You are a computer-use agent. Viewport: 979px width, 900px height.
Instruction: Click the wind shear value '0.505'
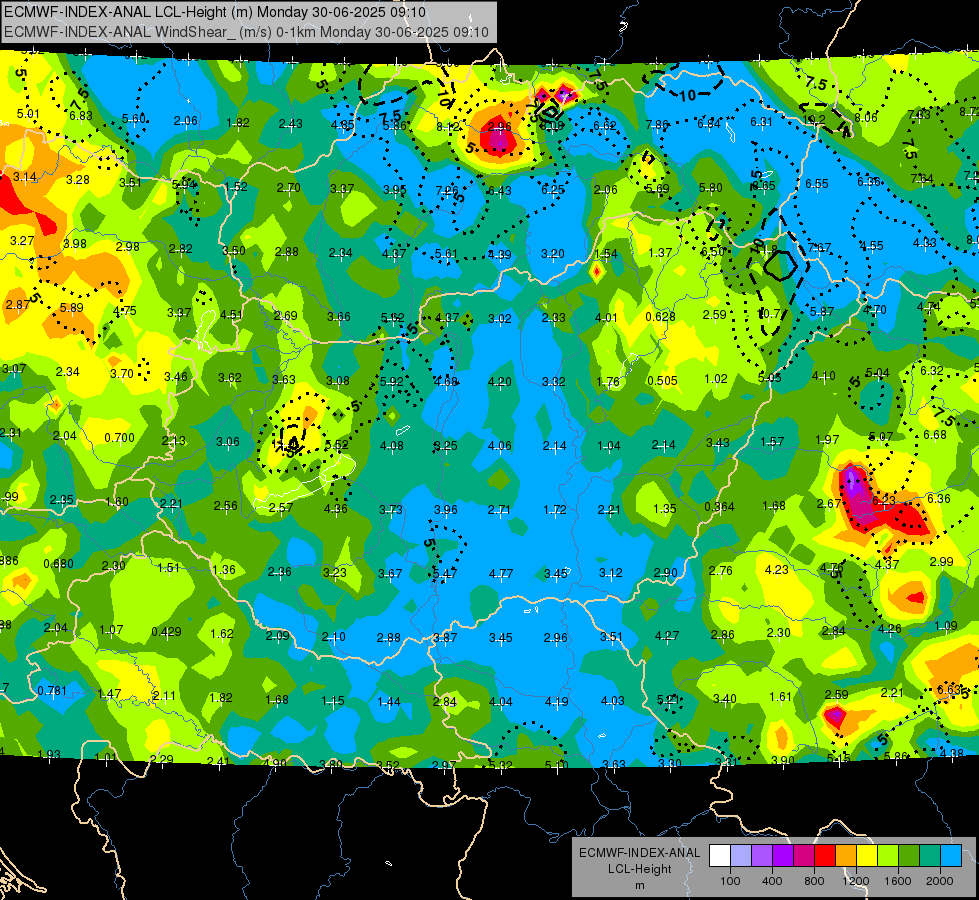coord(662,381)
